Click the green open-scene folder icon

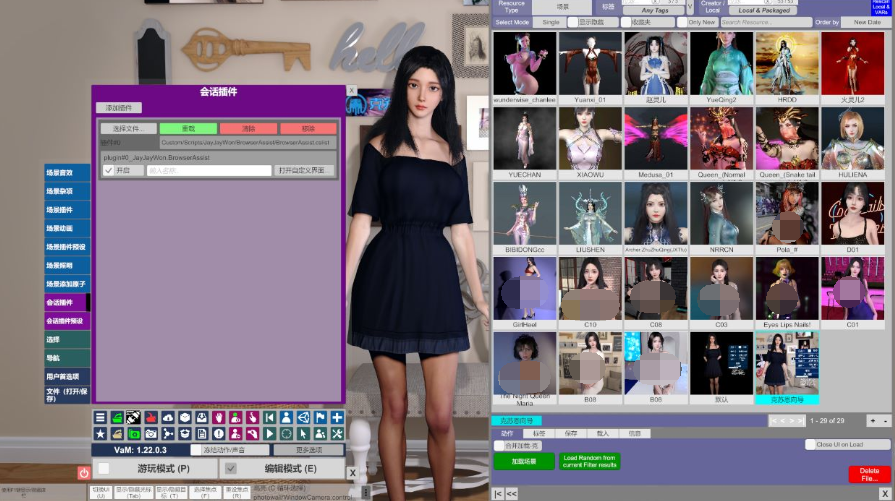coord(117,418)
